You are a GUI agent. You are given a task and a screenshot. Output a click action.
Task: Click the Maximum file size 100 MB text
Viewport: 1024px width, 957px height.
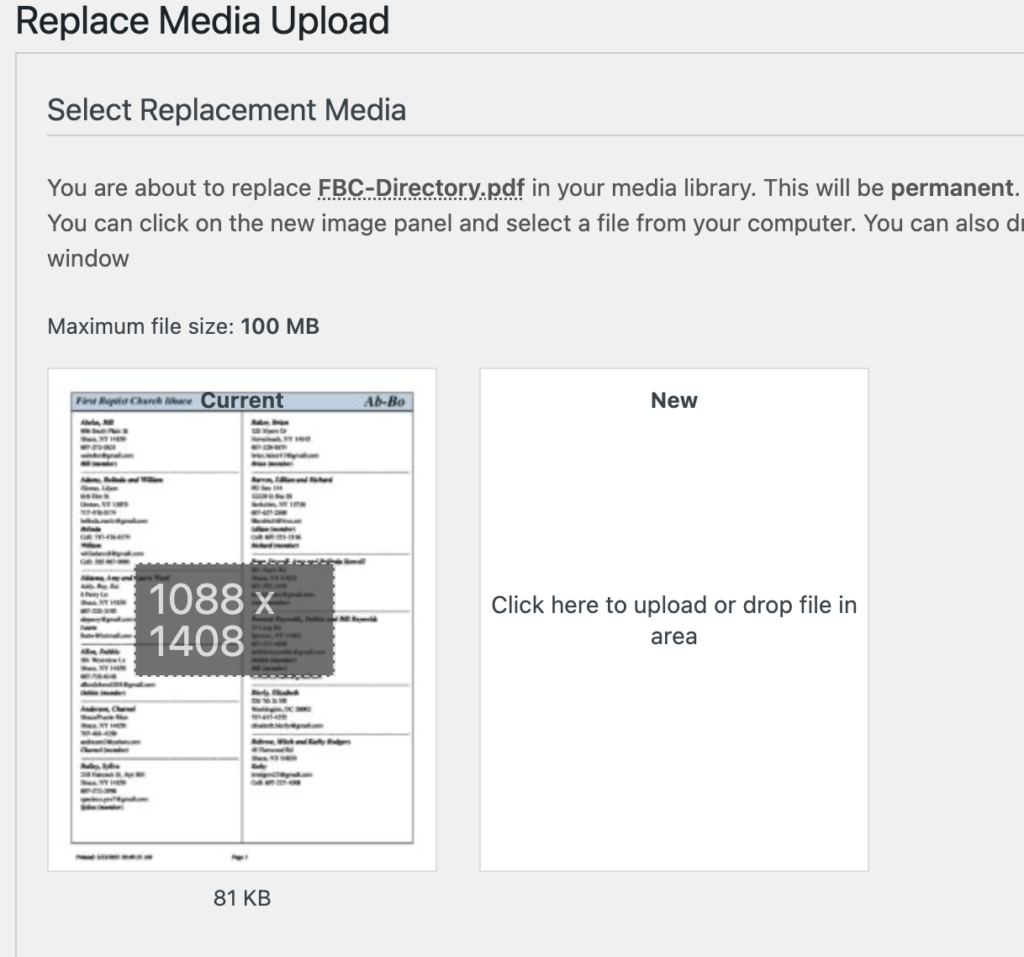(184, 326)
